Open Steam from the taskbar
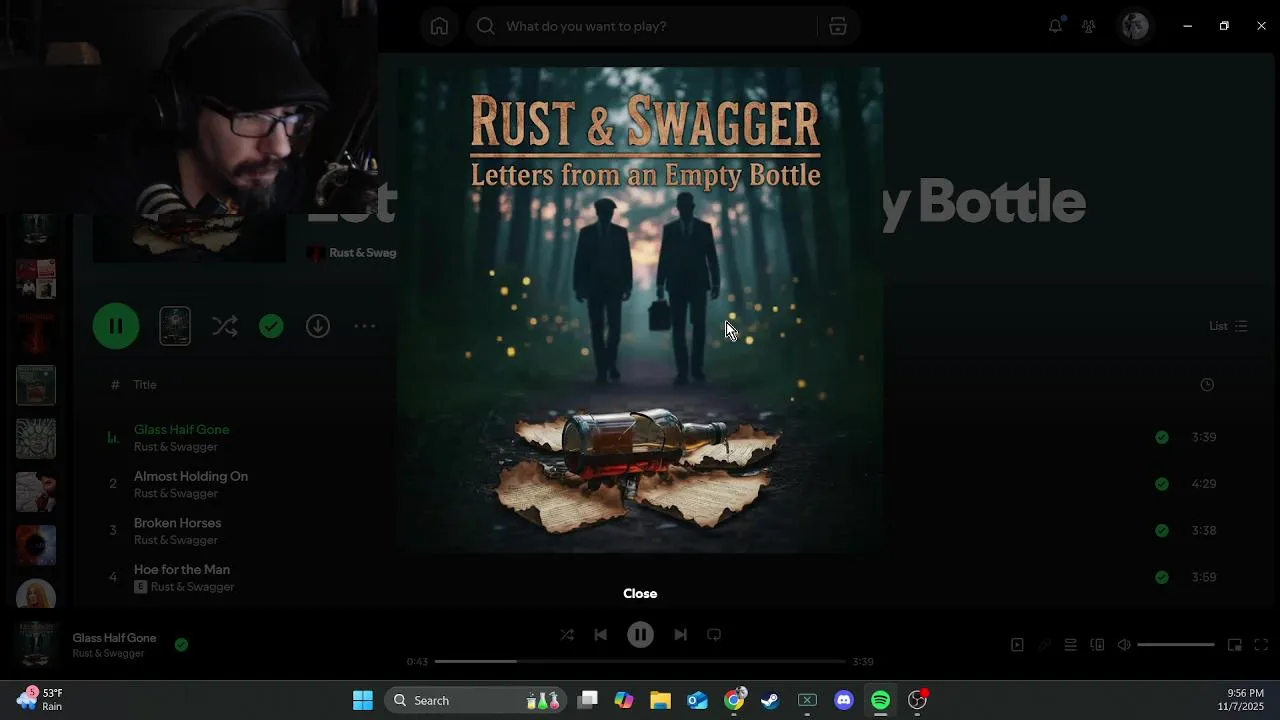Viewport: 1280px width, 720px height. [770, 700]
